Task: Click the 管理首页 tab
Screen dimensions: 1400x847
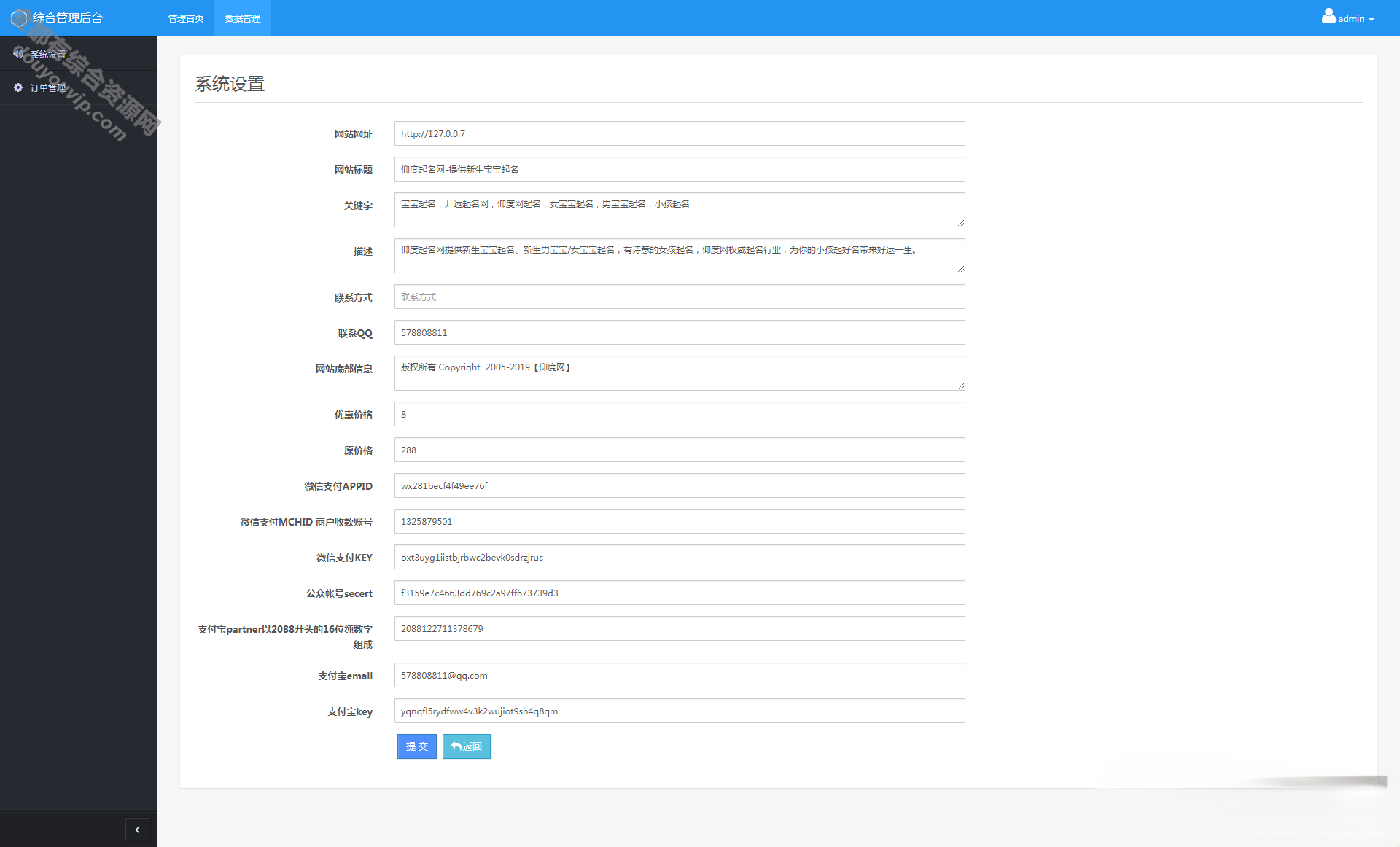Action: coord(184,18)
